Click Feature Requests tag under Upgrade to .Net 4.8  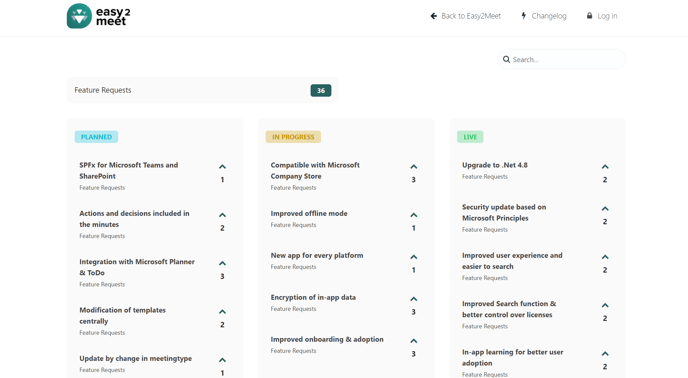pyautogui.click(x=485, y=176)
